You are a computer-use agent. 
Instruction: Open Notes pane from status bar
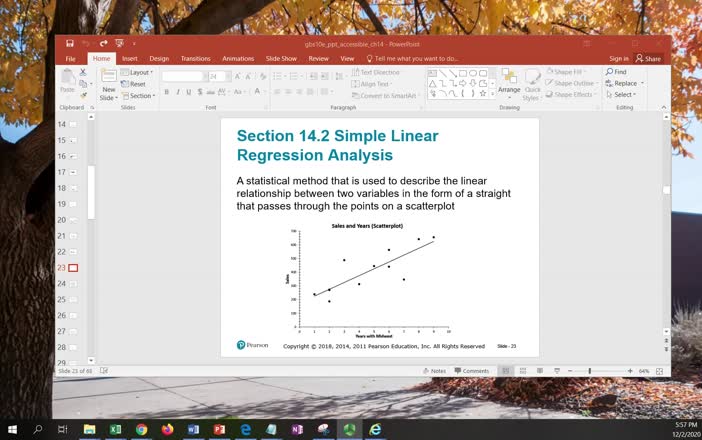434,371
